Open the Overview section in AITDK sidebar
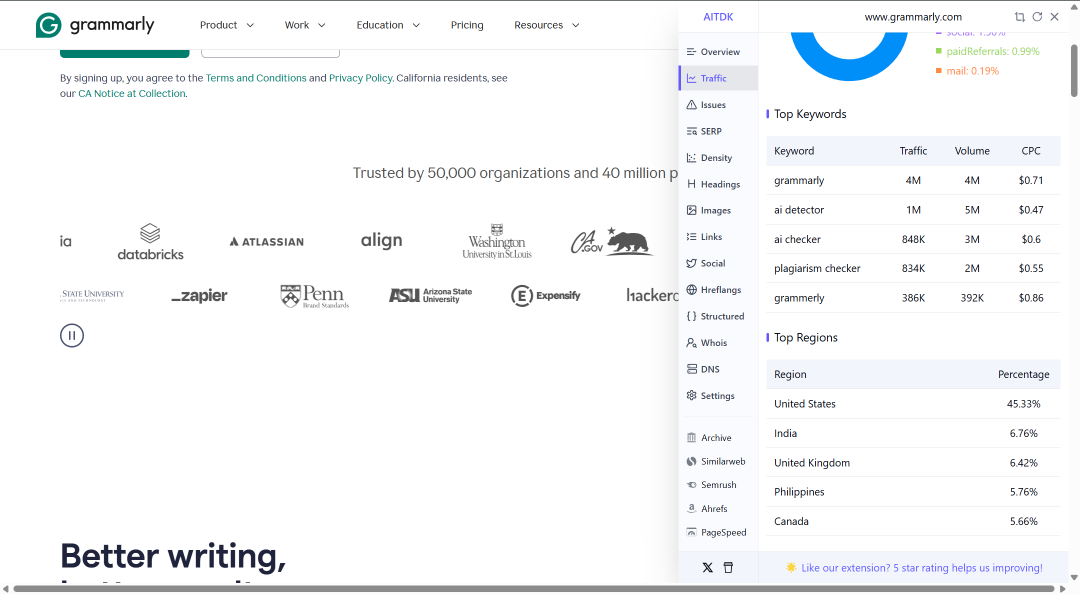1080x594 pixels. click(x=718, y=52)
